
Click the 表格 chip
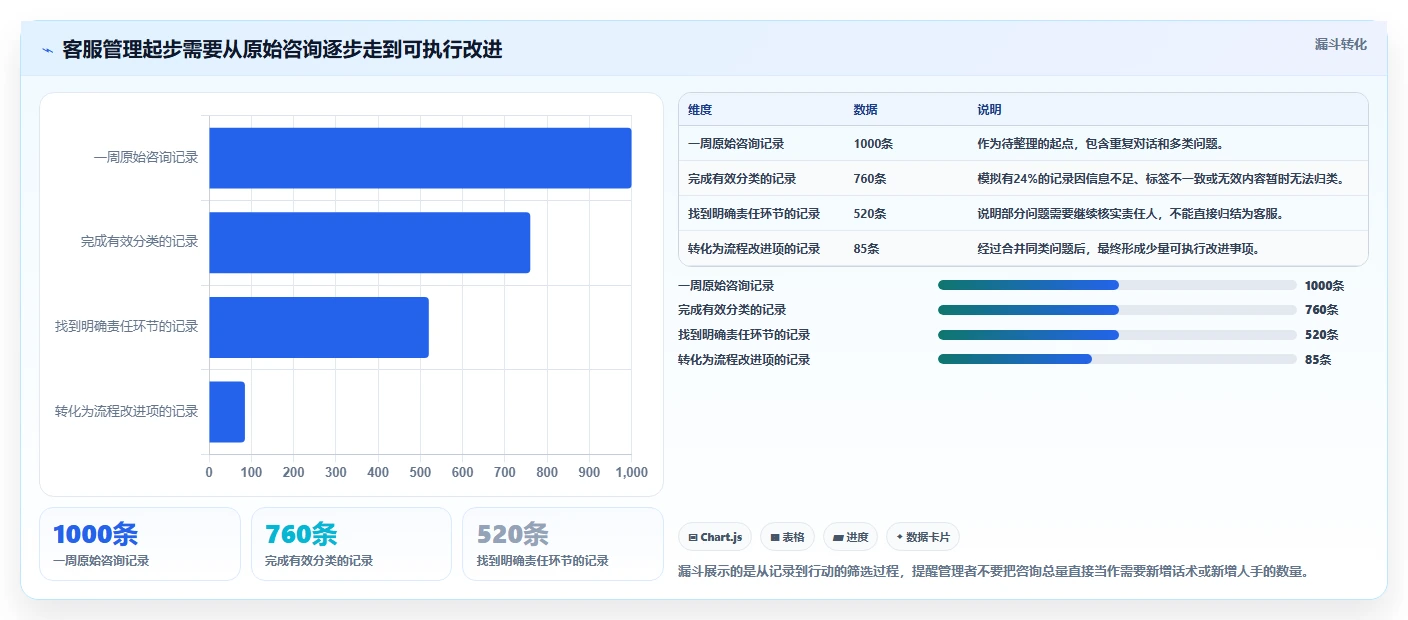pos(787,537)
